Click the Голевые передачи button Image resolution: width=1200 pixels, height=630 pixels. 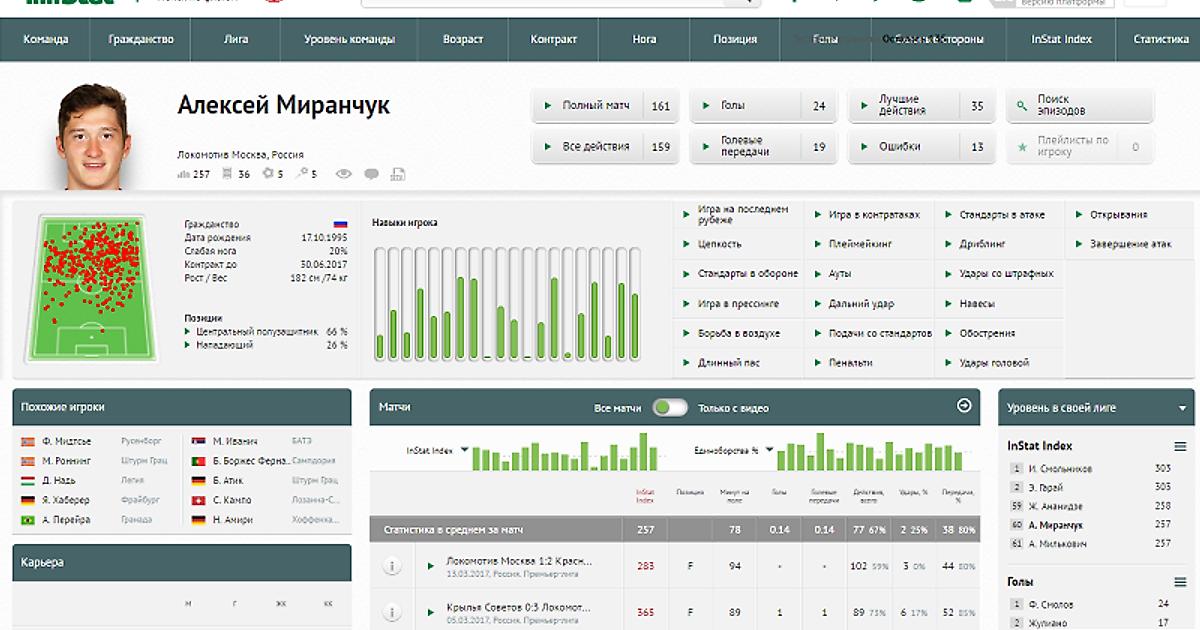[x=766, y=146]
